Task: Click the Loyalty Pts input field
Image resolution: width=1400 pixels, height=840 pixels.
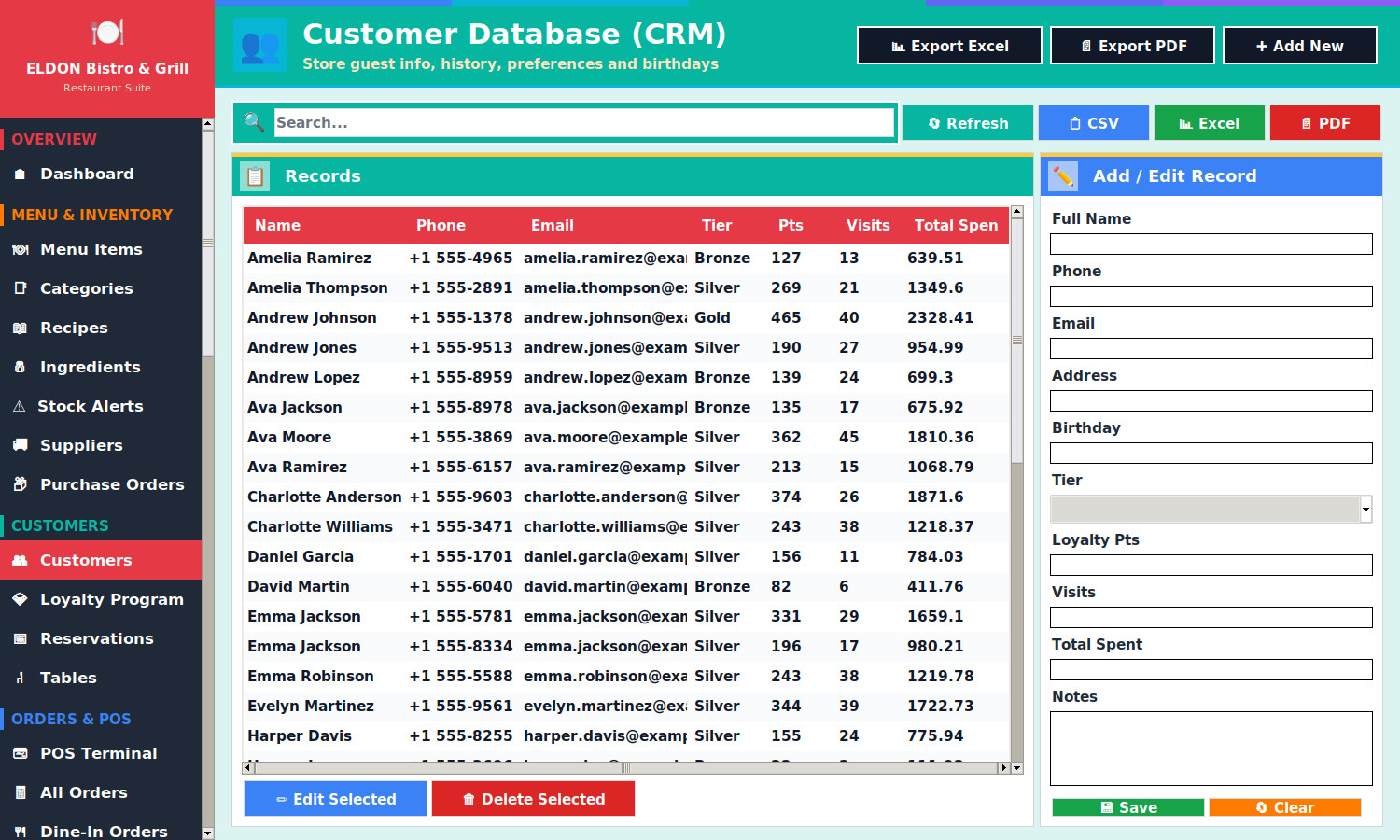Action: (1211, 565)
